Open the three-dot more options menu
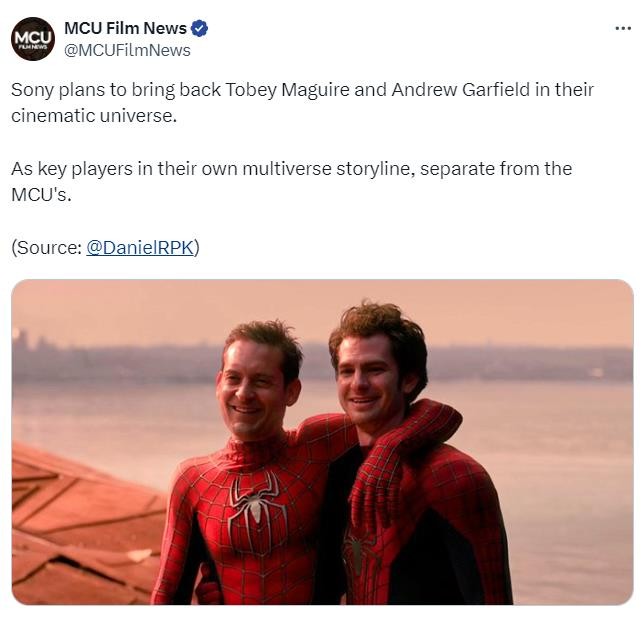This screenshot has width=644, height=623. click(x=623, y=28)
